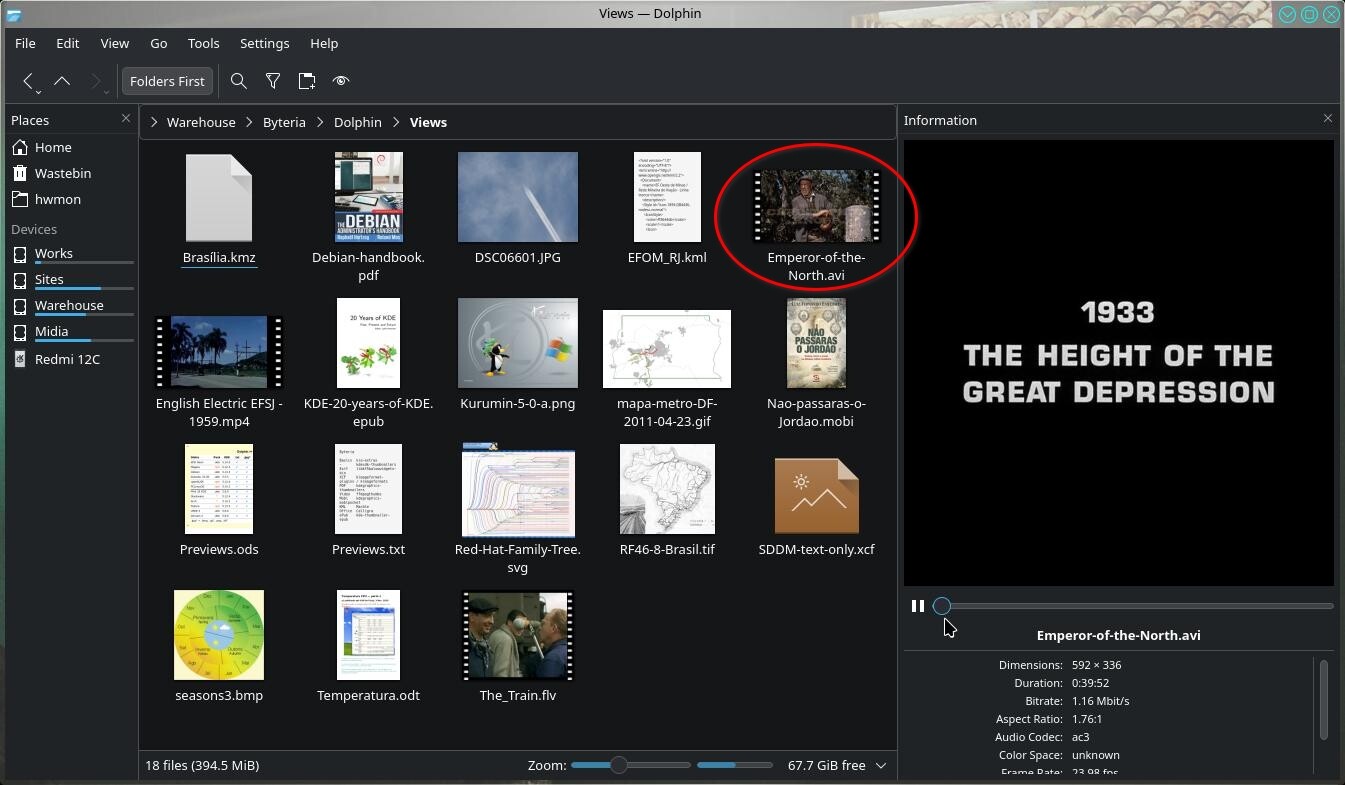Expand chevron between Byteria and Dolphin
The width and height of the screenshot is (1345, 785).
tap(320, 122)
